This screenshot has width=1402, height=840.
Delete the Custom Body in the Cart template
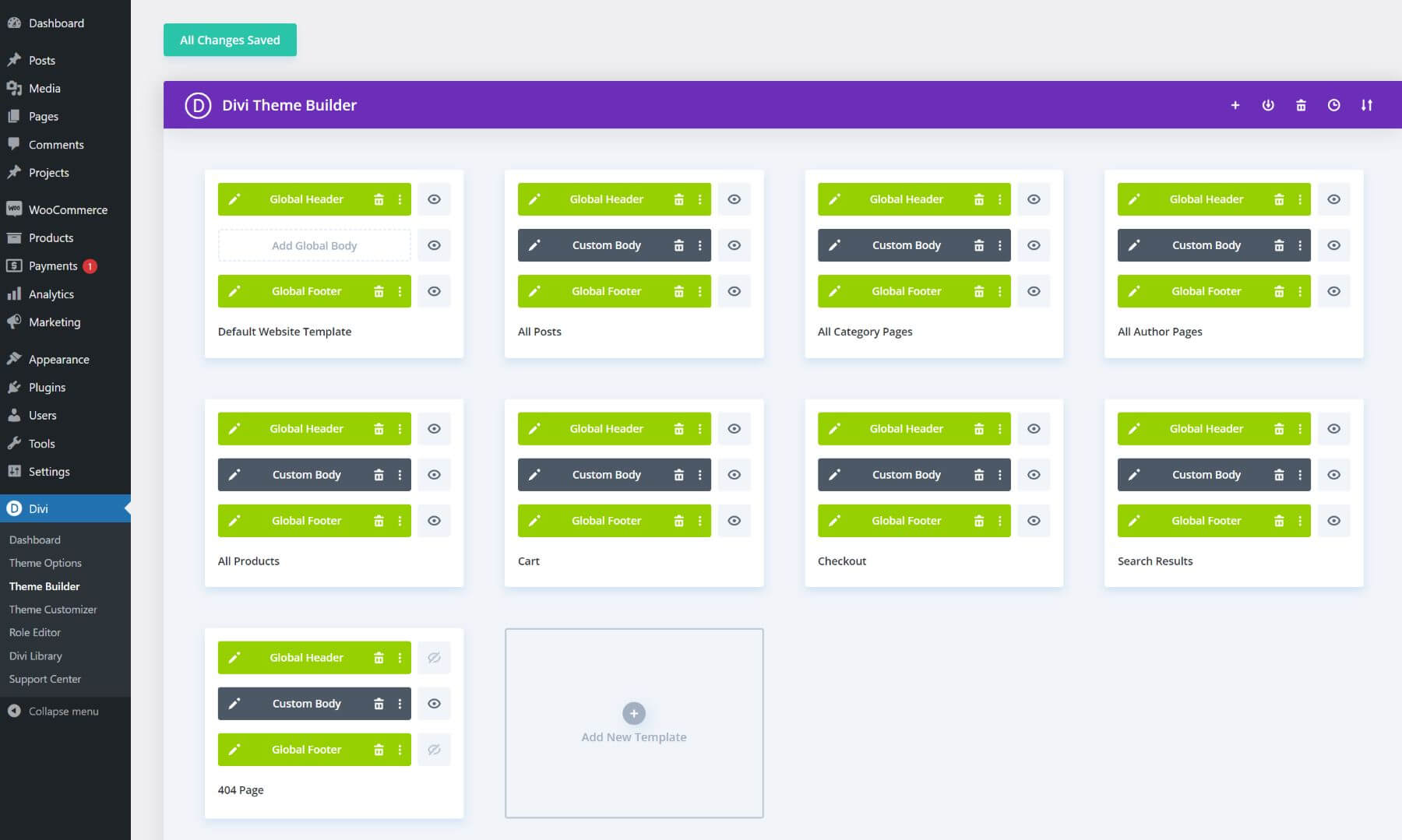pos(678,474)
